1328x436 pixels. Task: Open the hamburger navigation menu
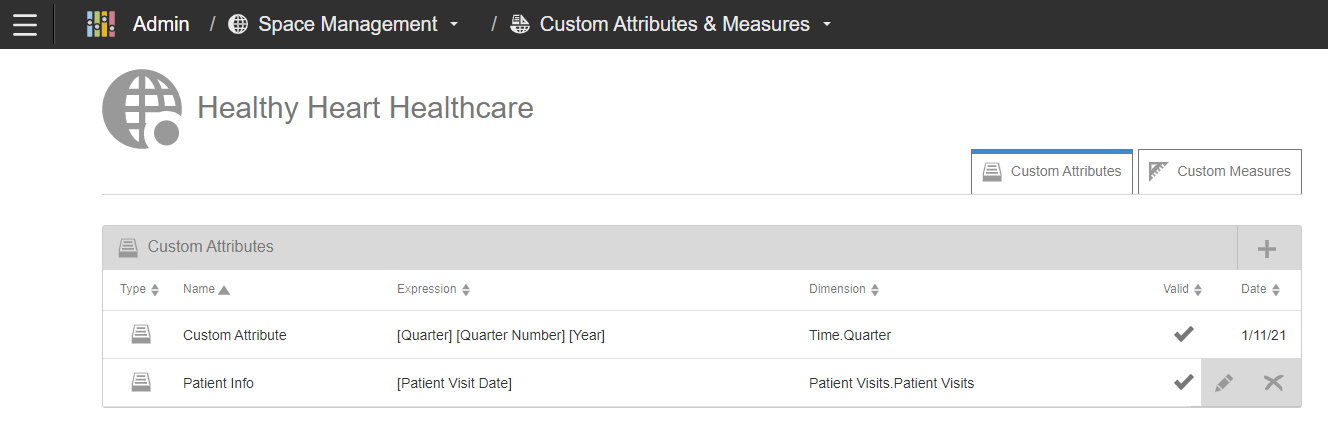click(x=25, y=24)
